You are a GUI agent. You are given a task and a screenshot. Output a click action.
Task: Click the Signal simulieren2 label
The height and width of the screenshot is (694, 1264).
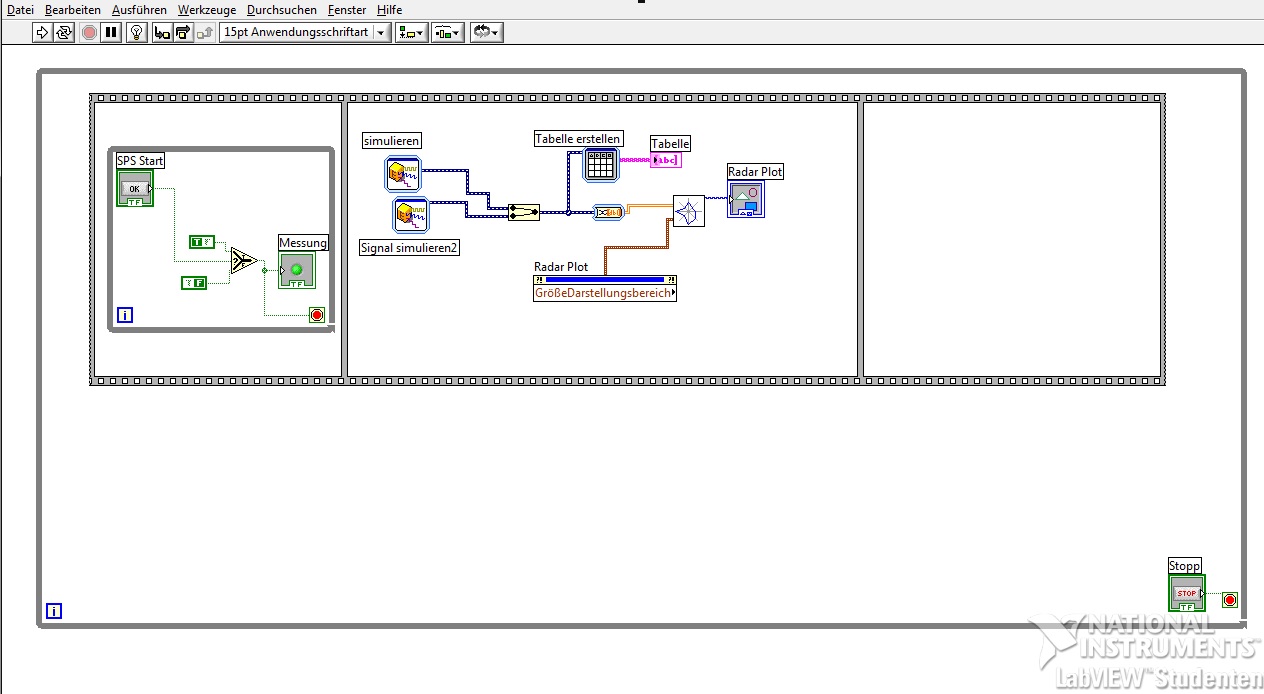pos(410,248)
